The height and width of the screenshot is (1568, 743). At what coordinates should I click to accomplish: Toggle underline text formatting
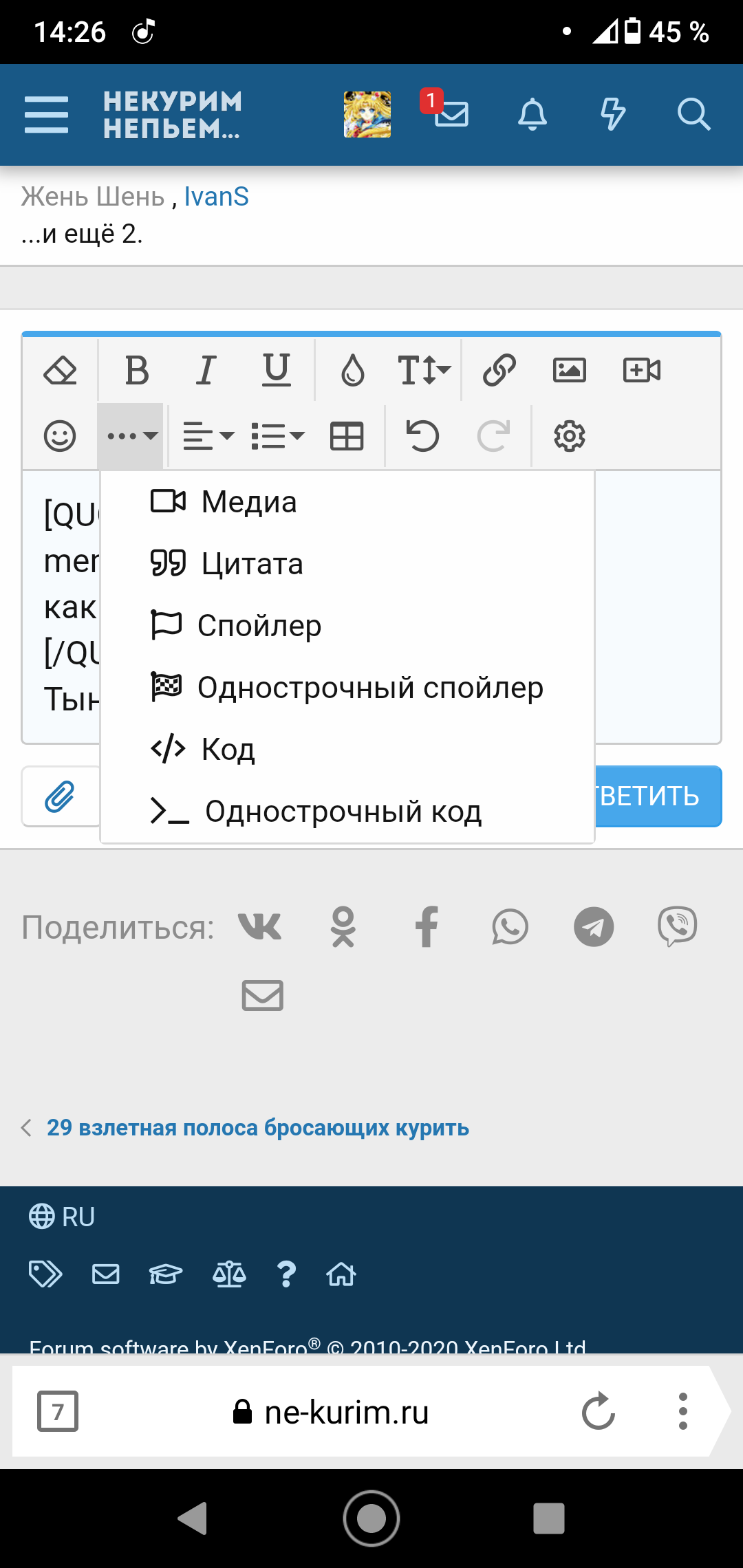click(x=277, y=371)
